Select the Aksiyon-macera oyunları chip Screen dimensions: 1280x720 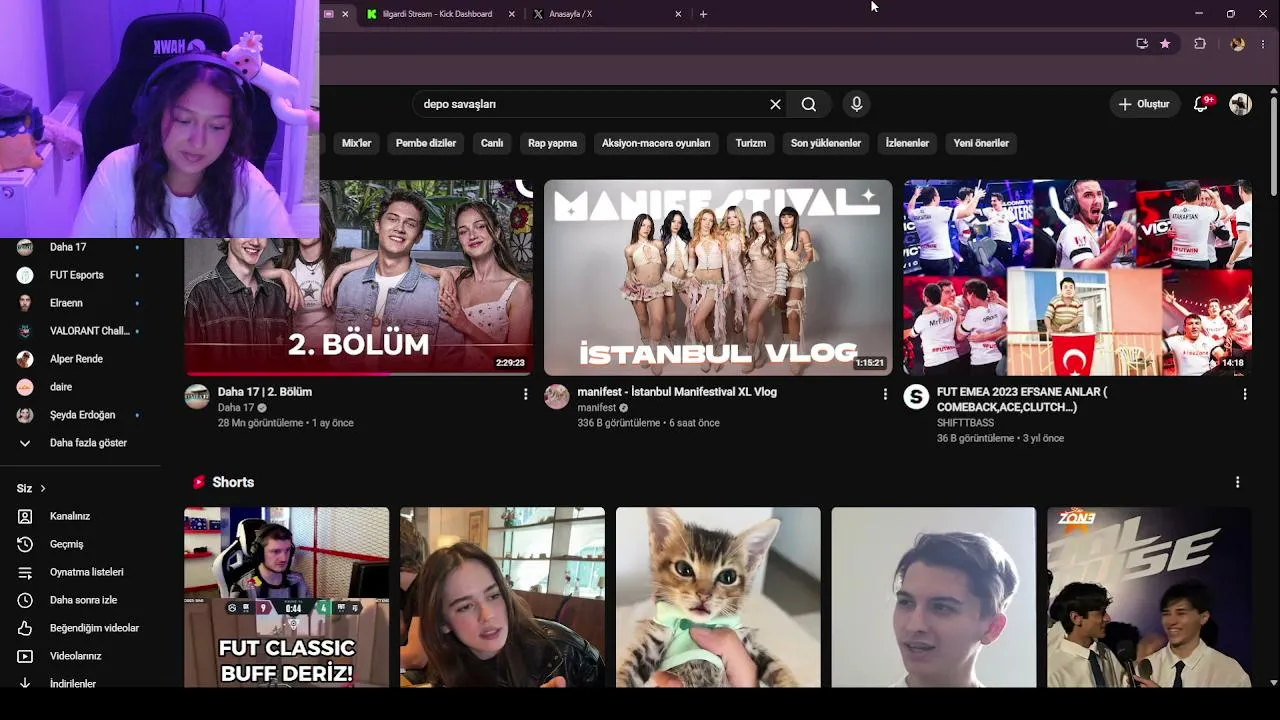click(656, 143)
